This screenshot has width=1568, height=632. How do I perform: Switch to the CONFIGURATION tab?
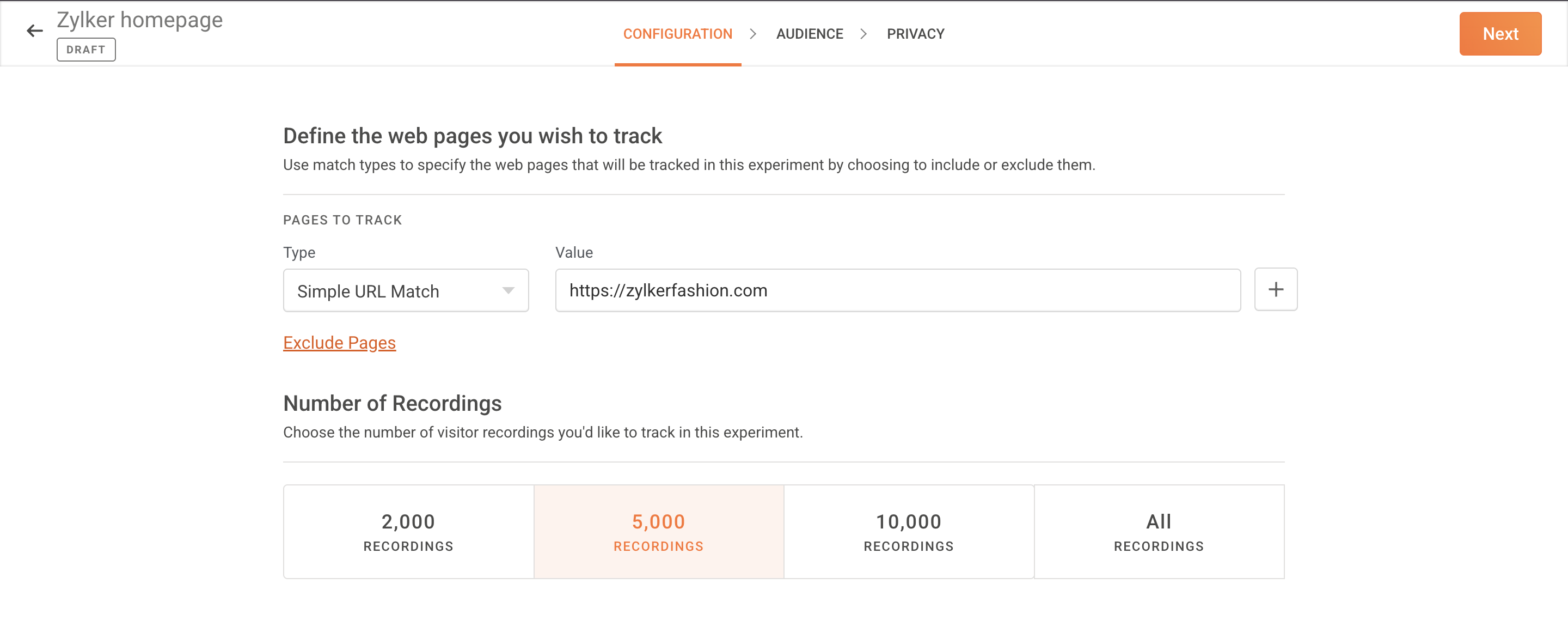[677, 34]
